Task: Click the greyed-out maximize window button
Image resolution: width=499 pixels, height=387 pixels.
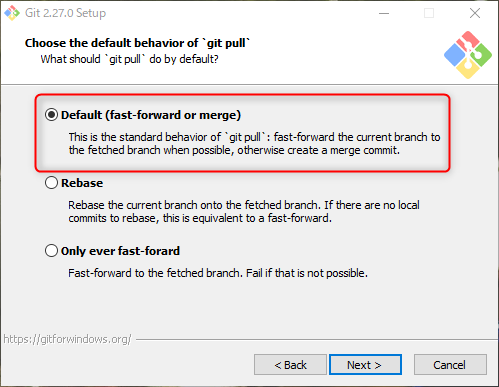Action: (429, 13)
